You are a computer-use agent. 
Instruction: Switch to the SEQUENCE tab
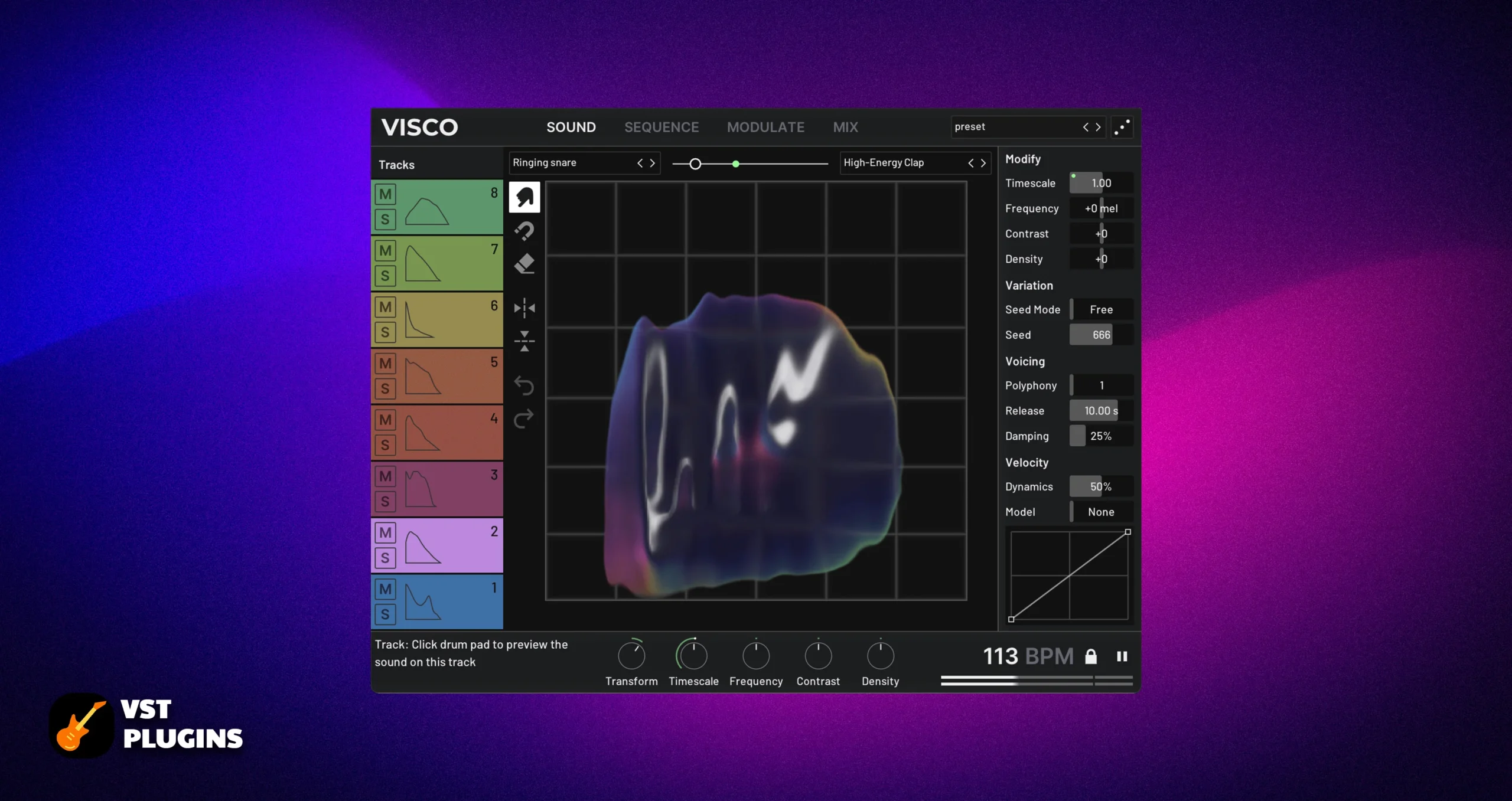(x=661, y=127)
